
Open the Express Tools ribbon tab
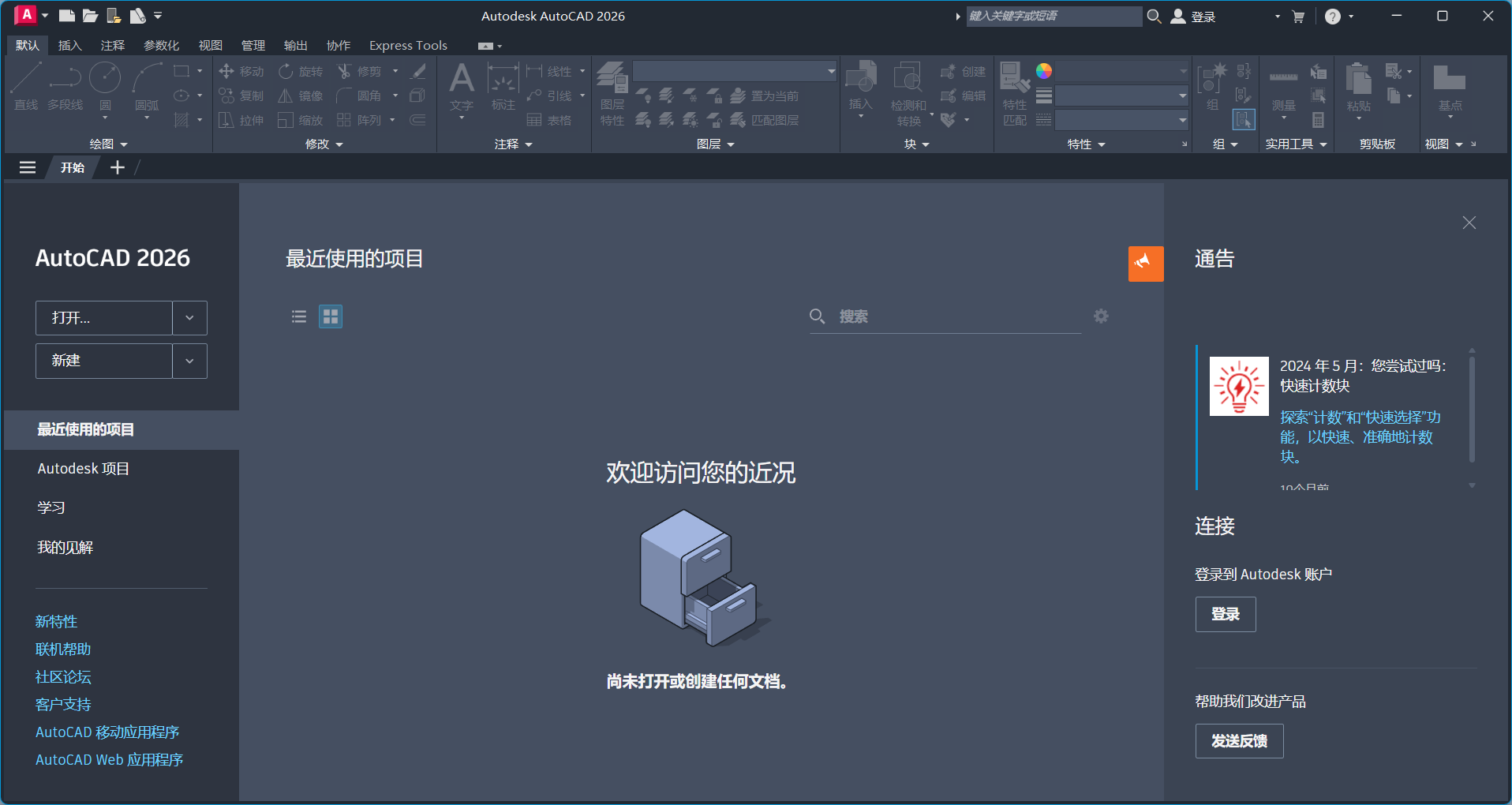click(x=408, y=46)
